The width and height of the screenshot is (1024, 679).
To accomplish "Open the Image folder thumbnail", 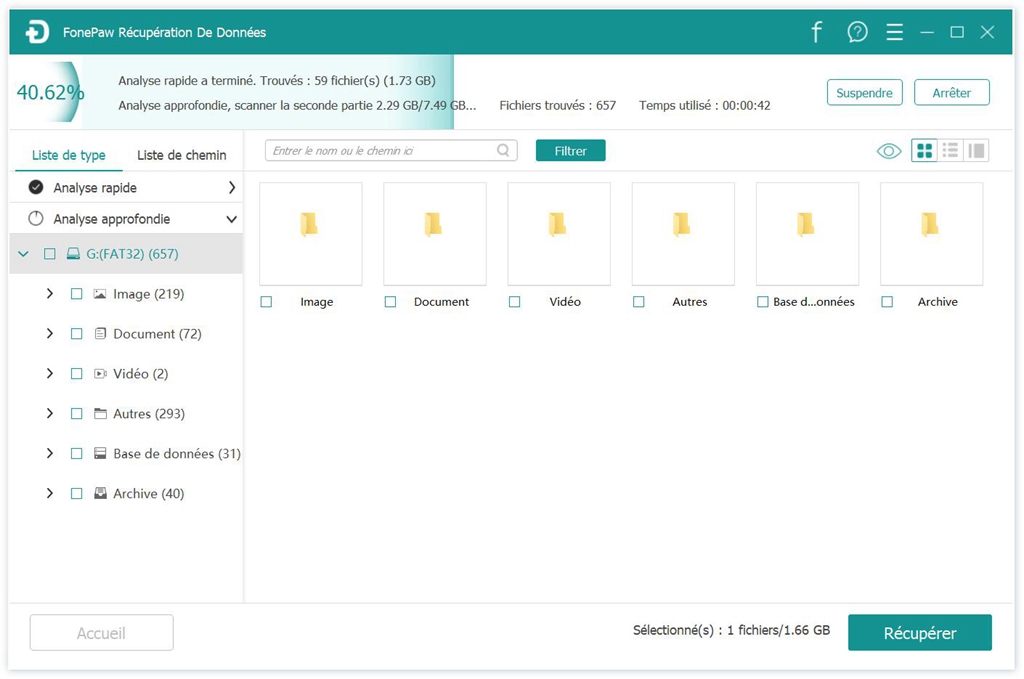I will point(310,234).
